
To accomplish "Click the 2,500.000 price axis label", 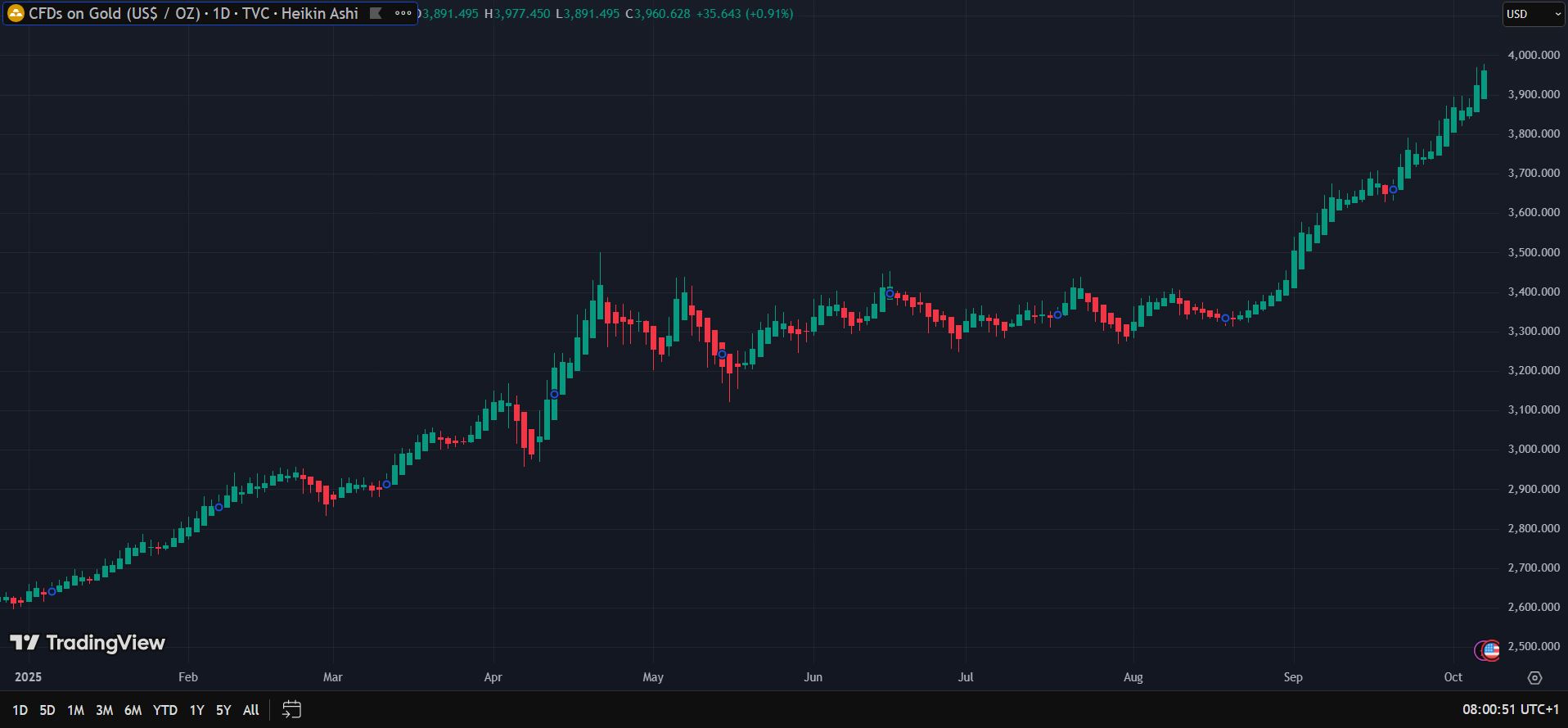I will [x=1534, y=646].
